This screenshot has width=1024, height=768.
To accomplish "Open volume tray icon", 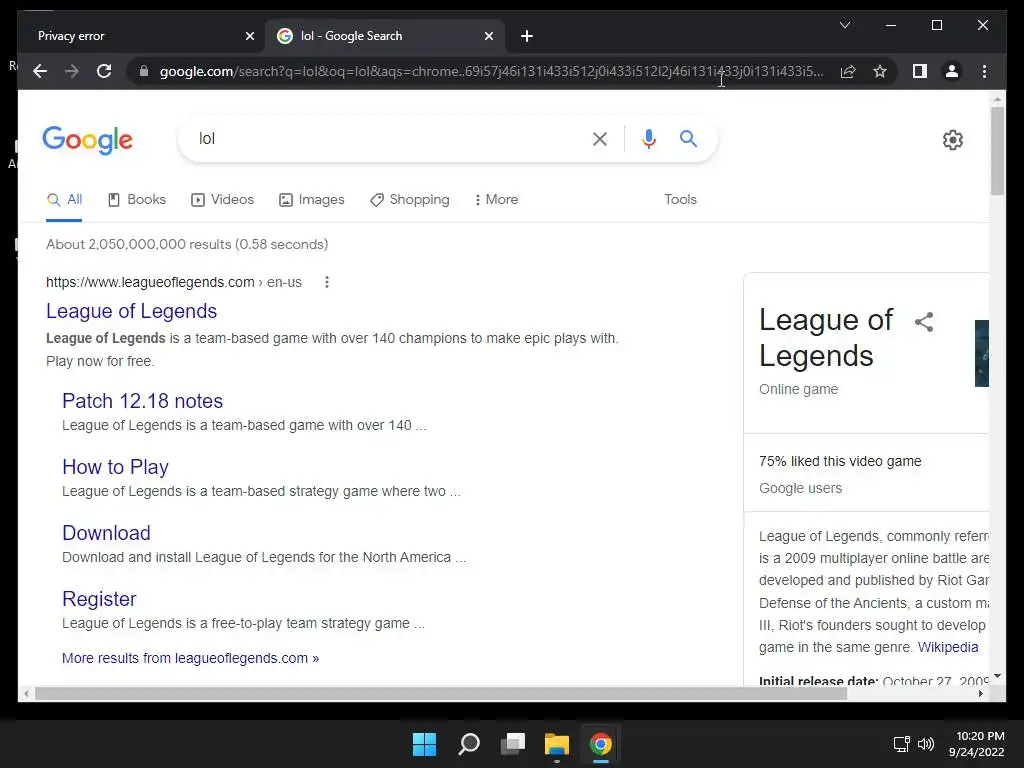I will [925, 744].
